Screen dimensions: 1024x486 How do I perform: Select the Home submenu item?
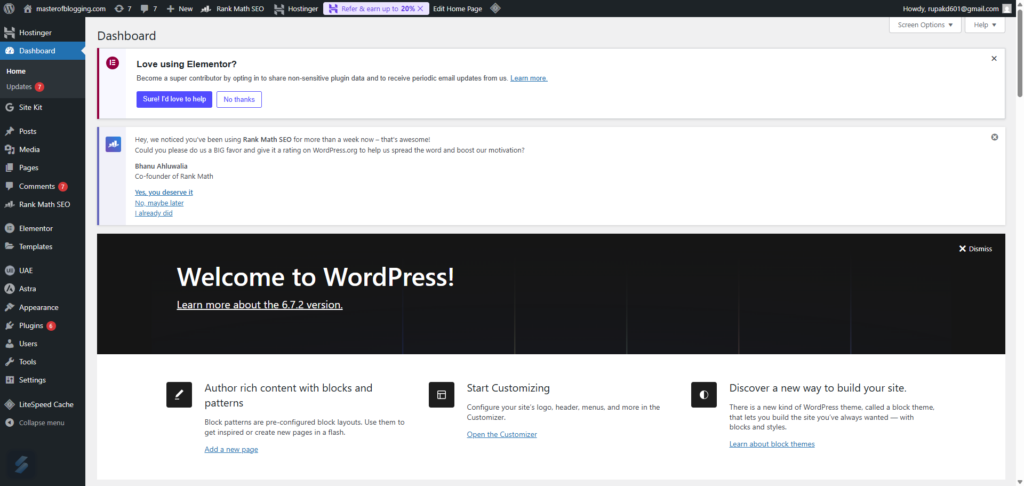pyautogui.click(x=16, y=71)
